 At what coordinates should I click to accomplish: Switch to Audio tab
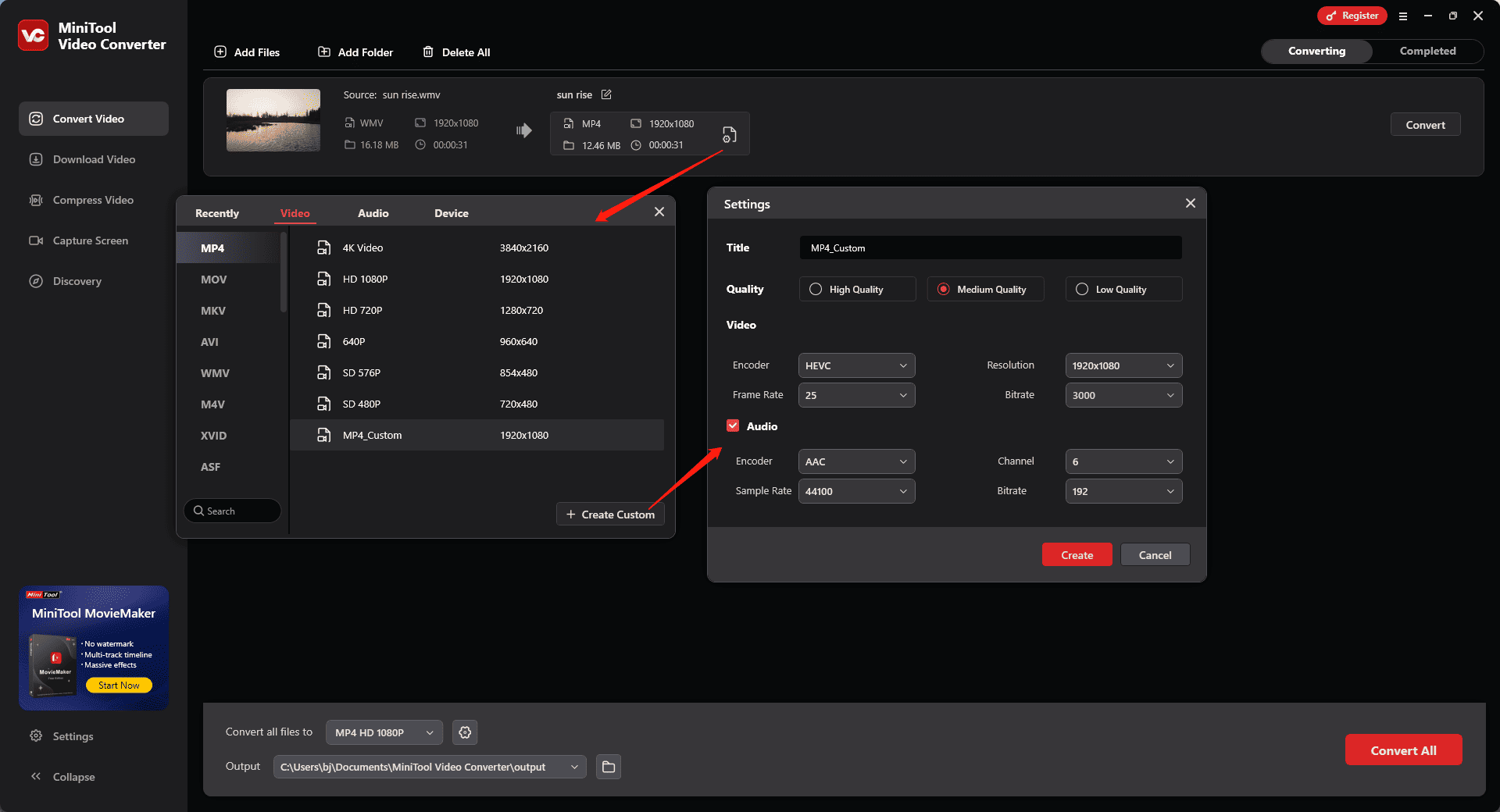pyautogui.click(x=373, y=213)
